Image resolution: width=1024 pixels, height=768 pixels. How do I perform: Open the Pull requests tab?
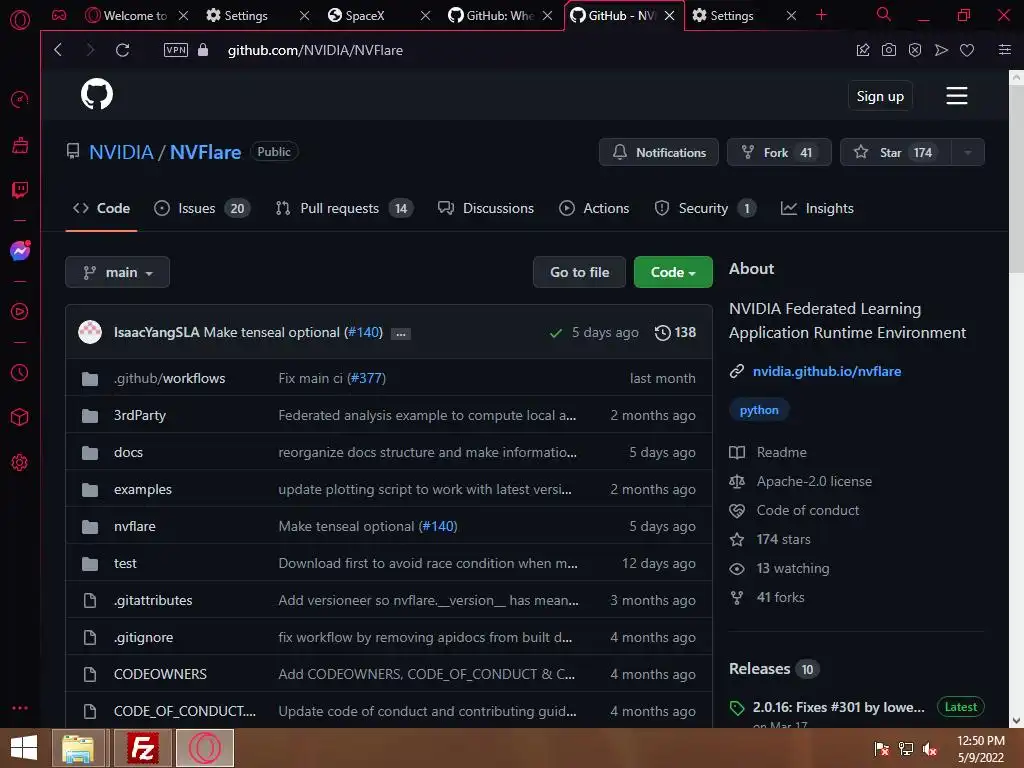click(x=344, y=208)
